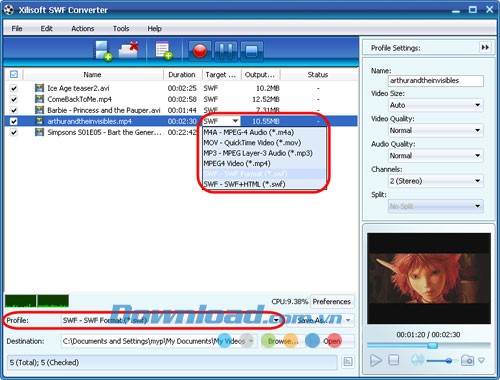
Task: Sort list by Duration column header
Action: pyautogui.click(x=182, y=75)
